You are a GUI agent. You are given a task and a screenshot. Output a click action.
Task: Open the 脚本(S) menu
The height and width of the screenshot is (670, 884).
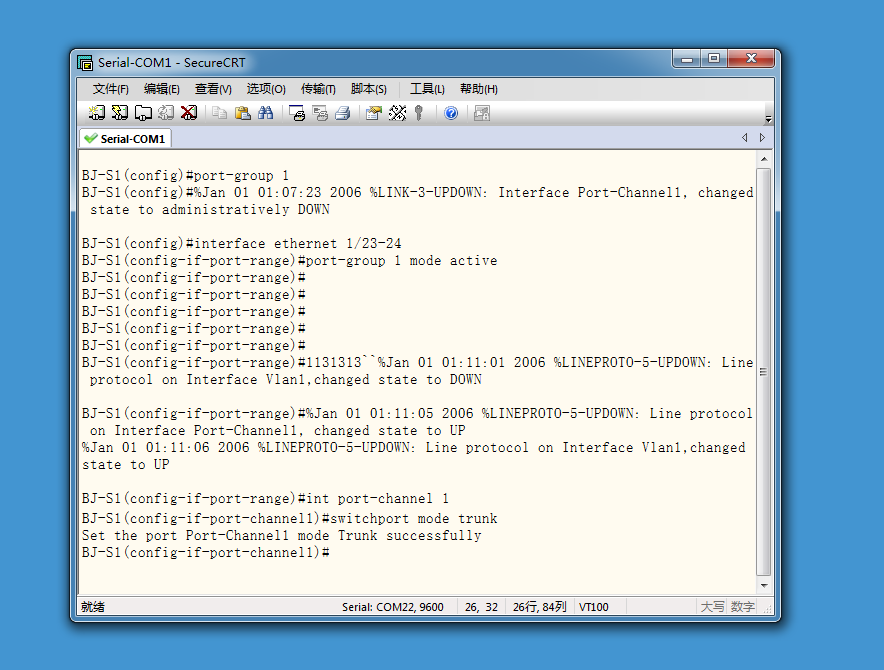point(369,89)
